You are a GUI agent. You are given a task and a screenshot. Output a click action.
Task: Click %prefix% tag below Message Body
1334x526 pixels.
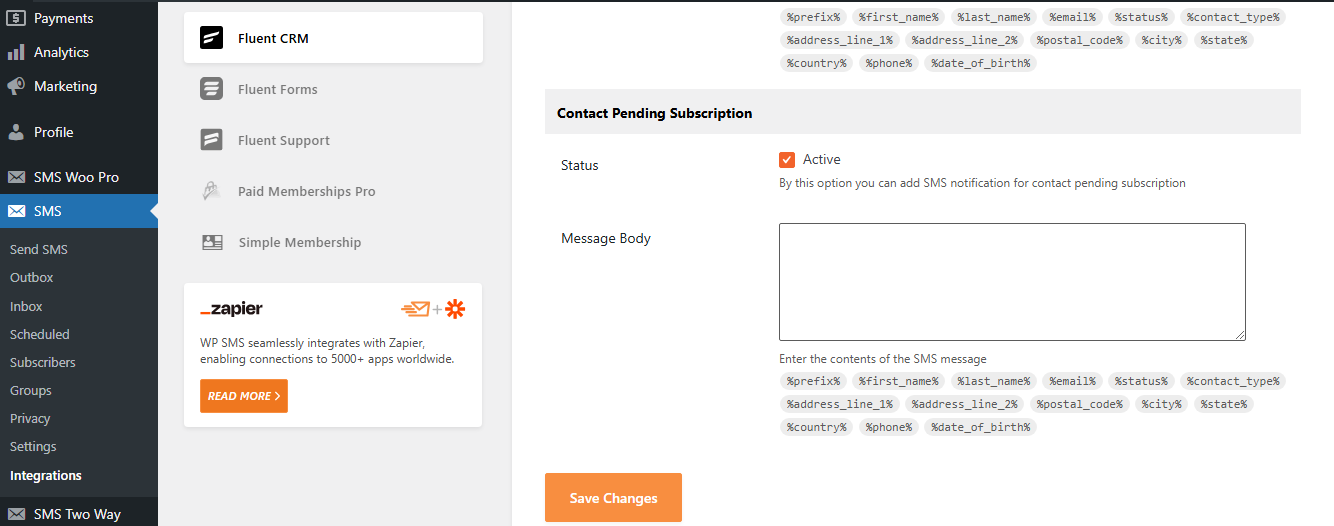point(813,381)
